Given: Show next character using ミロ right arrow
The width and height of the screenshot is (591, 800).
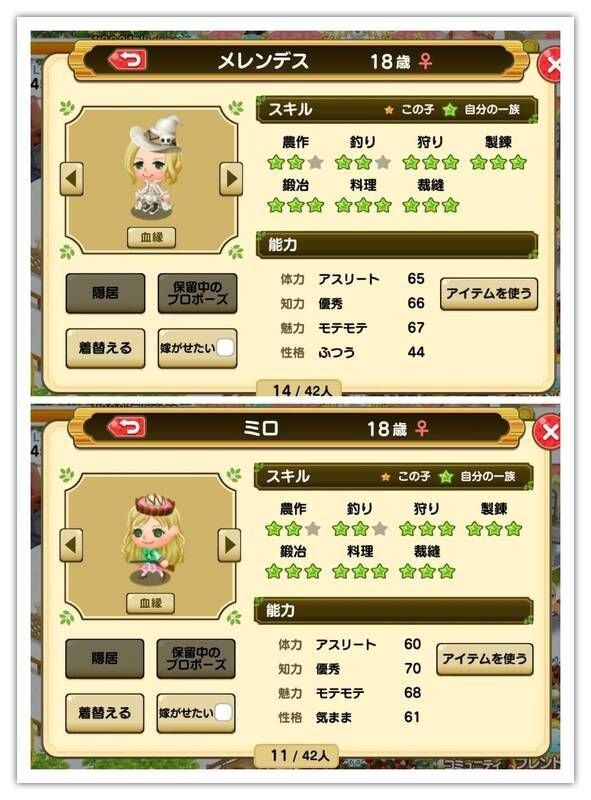Looking at the screenshot, I should pyautogui.click(x=229, y=545).
